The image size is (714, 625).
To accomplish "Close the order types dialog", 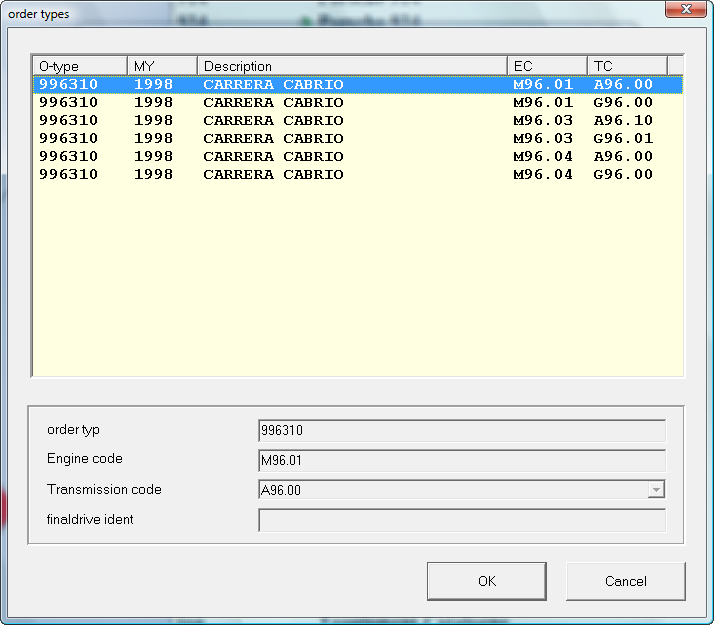I will click(686, 9).
